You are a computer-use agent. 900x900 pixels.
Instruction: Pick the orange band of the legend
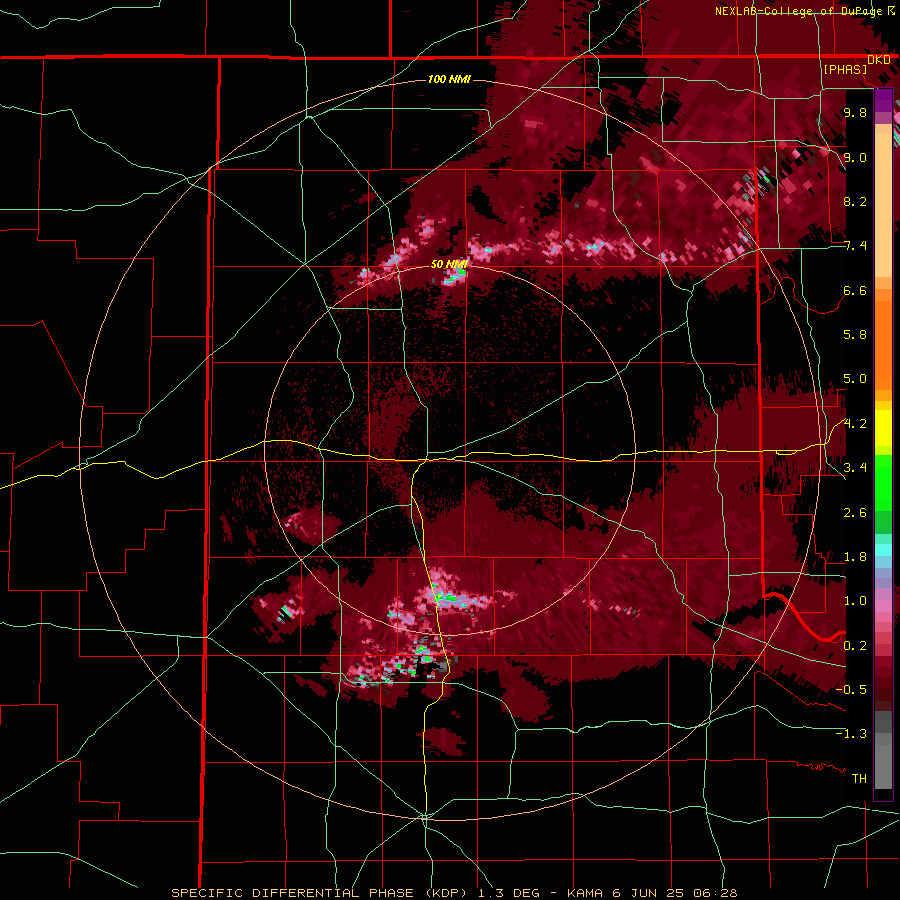coord(883,344)
